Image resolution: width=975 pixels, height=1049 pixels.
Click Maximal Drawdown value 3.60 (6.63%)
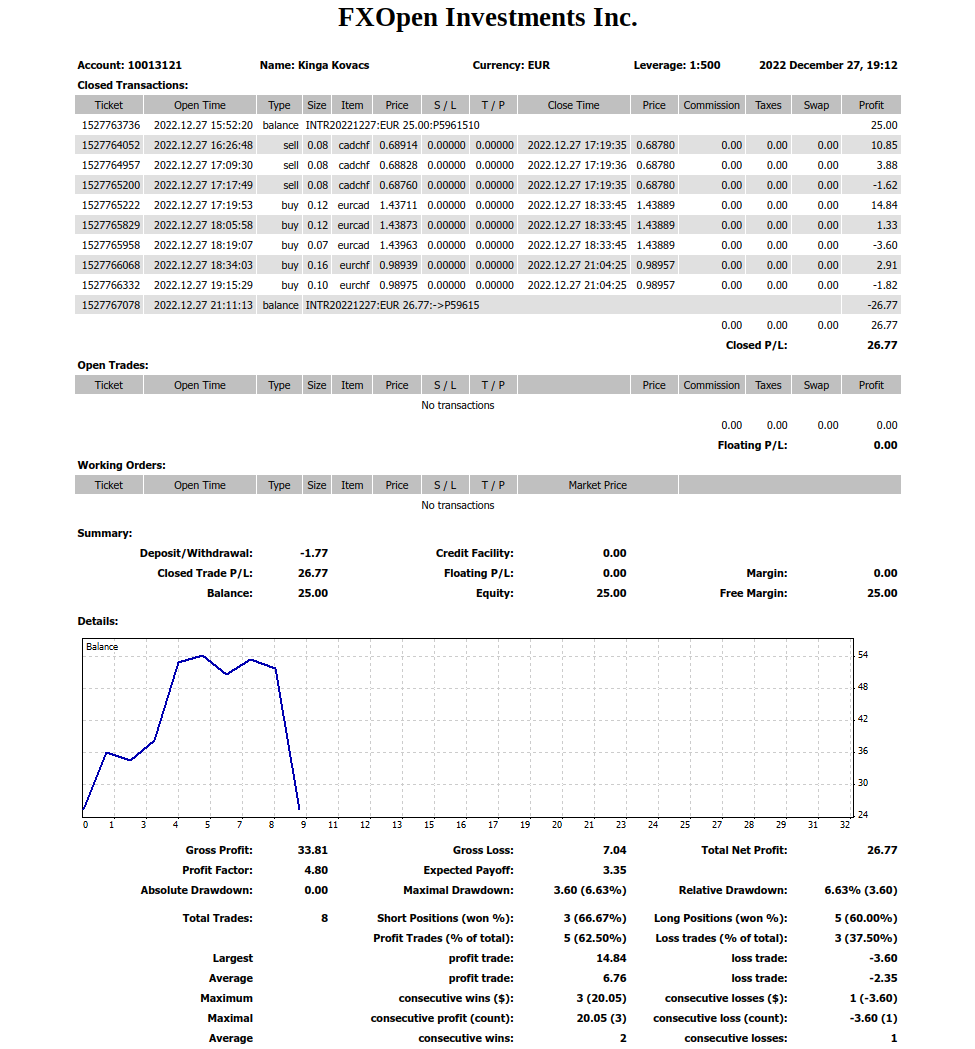coord(590,890)
